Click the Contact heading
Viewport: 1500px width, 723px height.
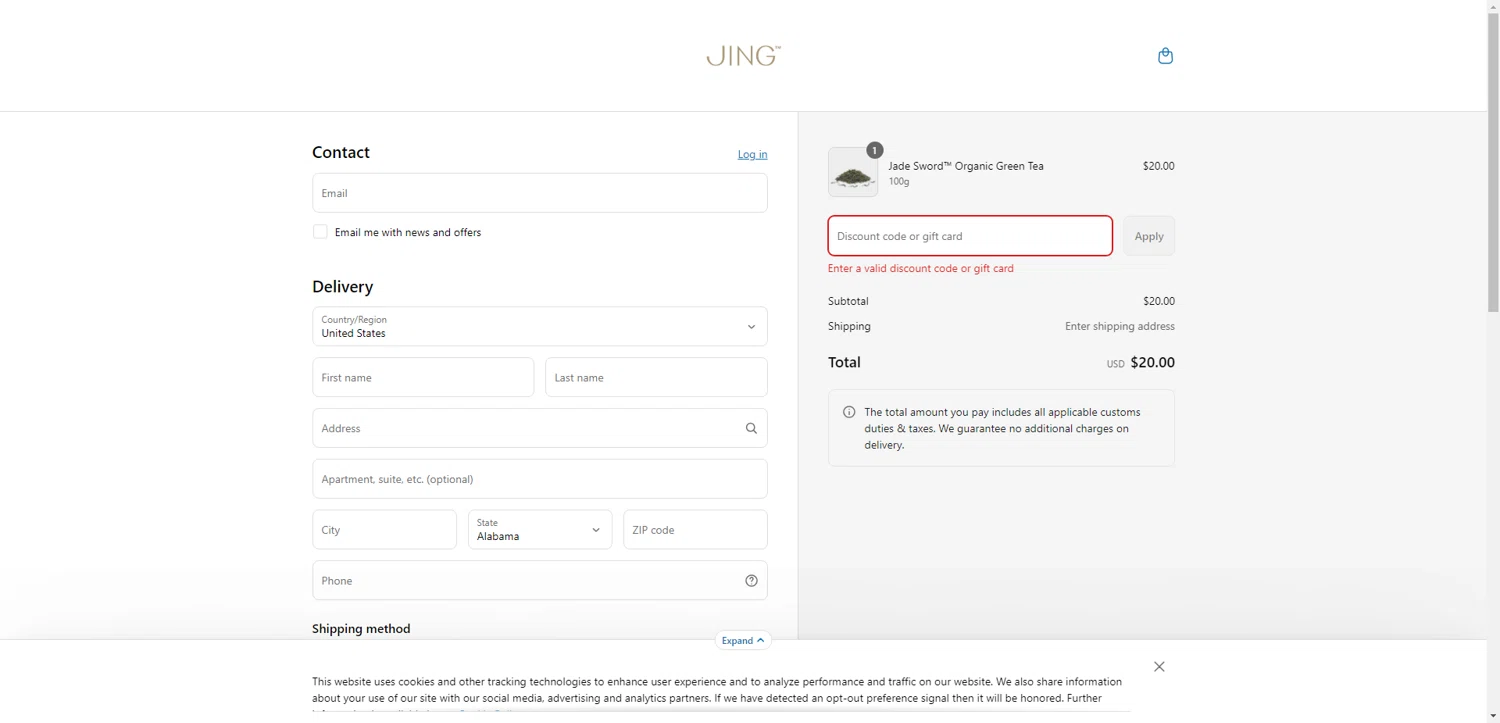pos(341,152)
